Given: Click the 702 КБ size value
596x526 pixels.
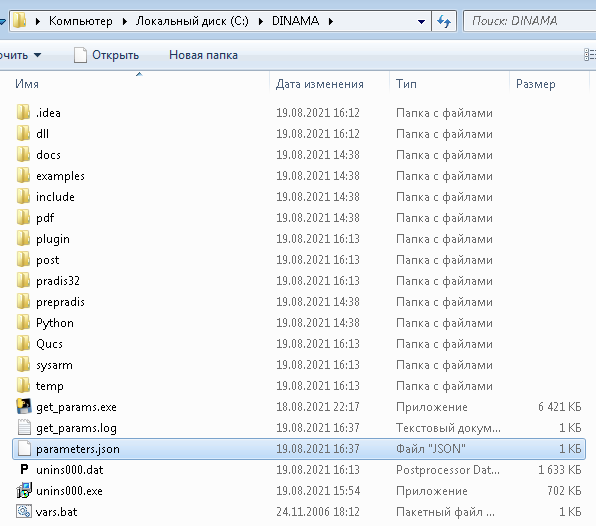Looking at the screenshot, I should (564, 491).
